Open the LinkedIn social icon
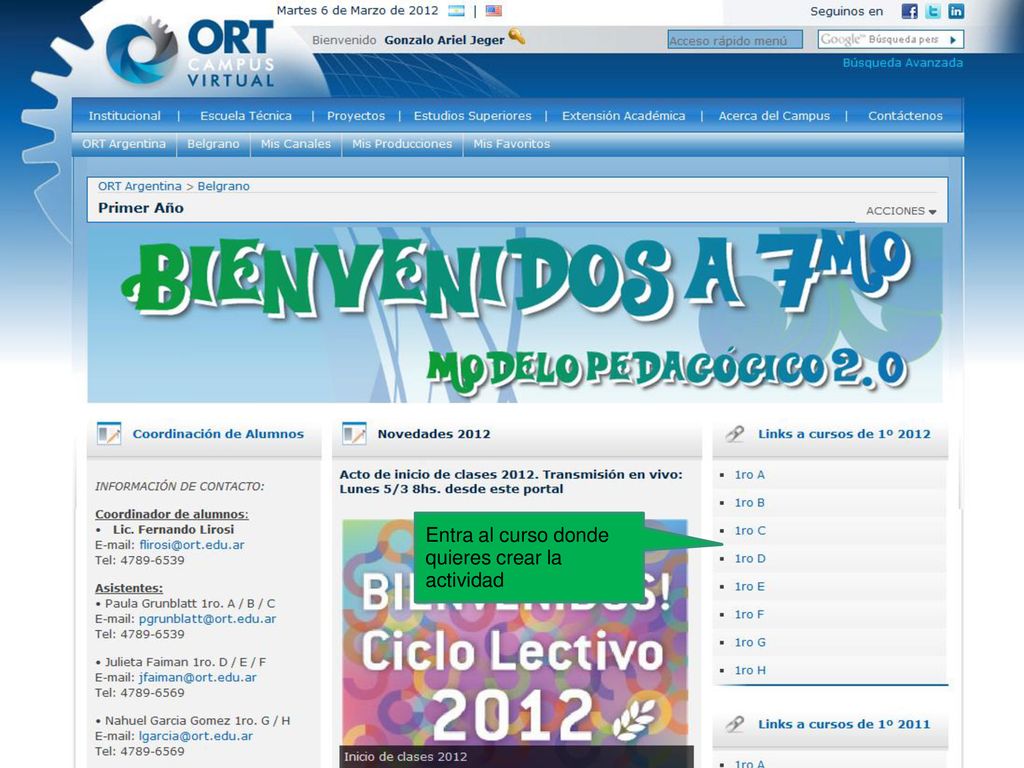This screenshot has height=768, width=1024. 956,11
